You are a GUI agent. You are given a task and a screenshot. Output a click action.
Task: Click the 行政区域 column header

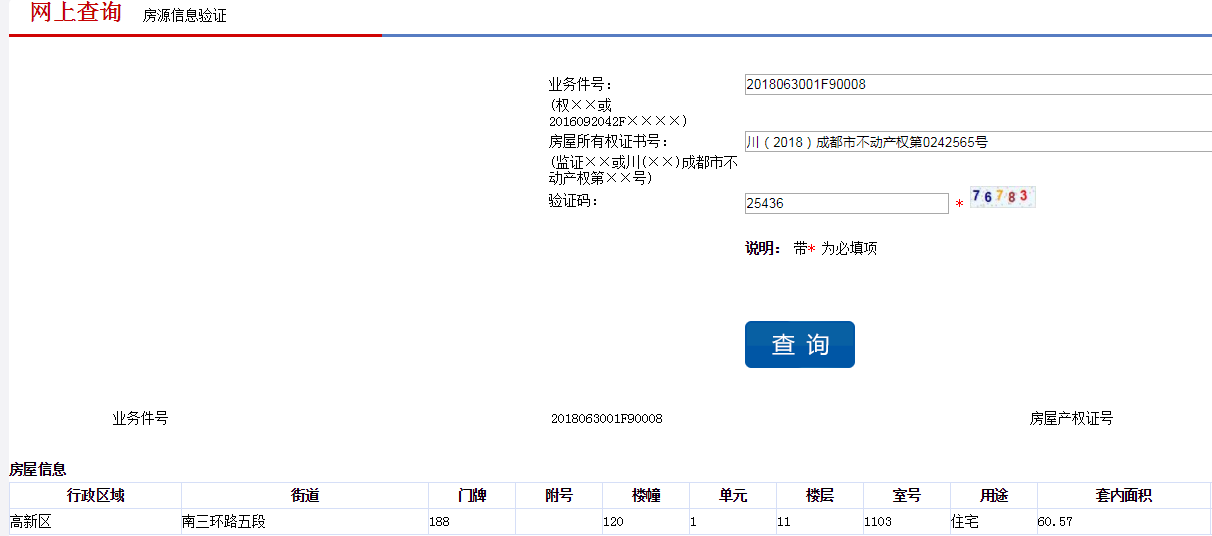tap(95, 496)
